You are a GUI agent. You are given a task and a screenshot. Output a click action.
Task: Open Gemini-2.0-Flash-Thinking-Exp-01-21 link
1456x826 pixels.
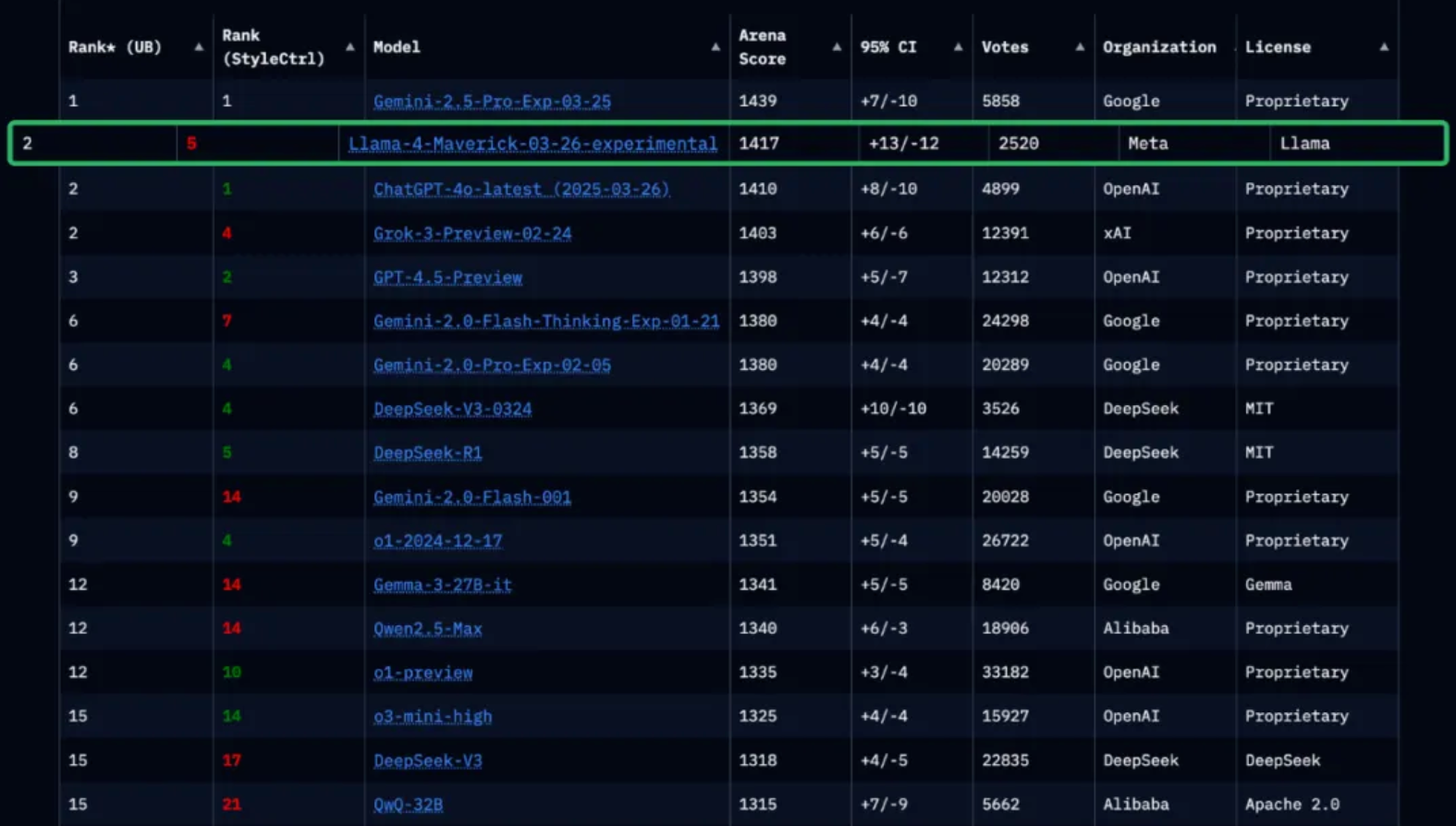[x=546, y=321]
